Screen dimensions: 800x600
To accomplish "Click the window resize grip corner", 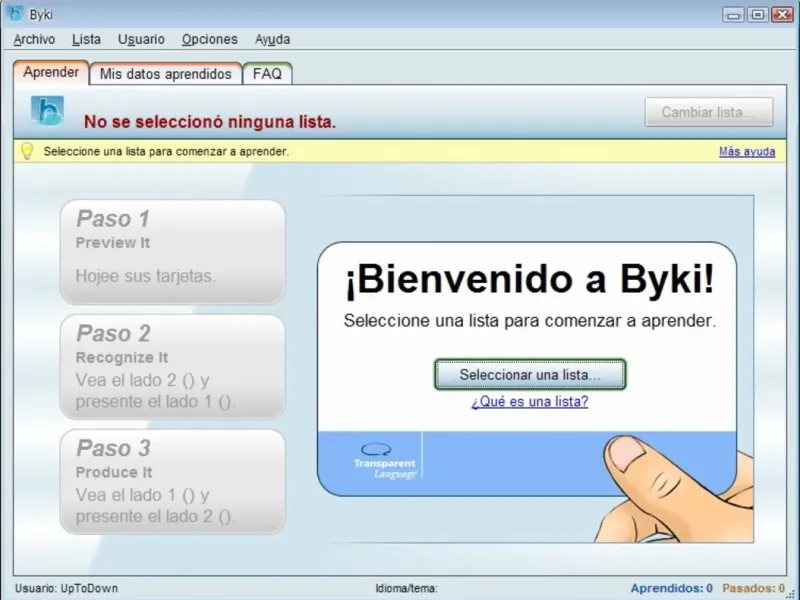I will [791, 593].
